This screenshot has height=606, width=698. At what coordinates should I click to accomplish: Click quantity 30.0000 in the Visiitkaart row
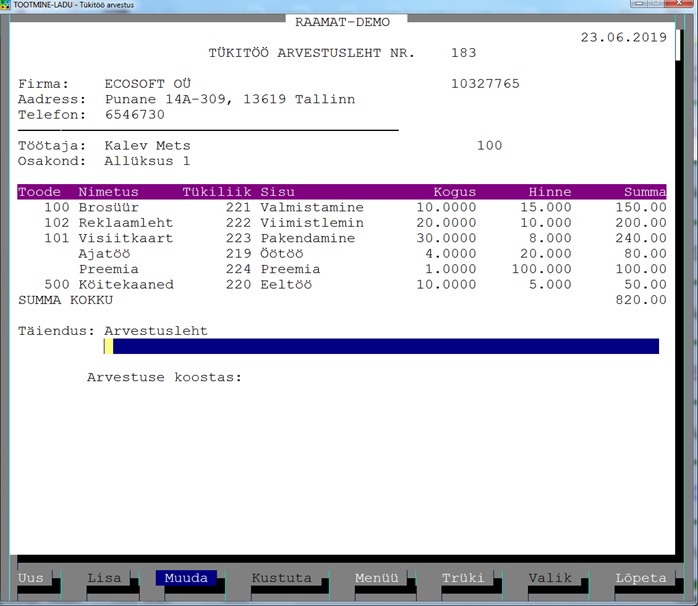(446, 238)
